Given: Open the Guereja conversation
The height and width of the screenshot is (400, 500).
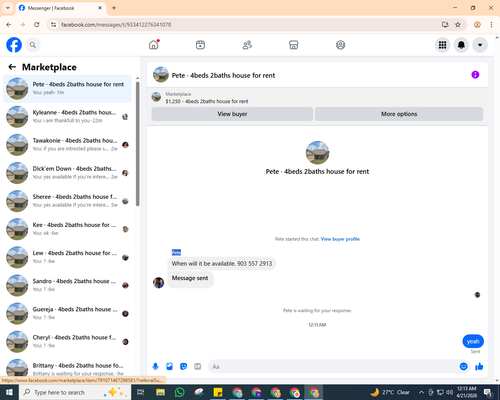Looking at the screenshot, I should point(67,313).
